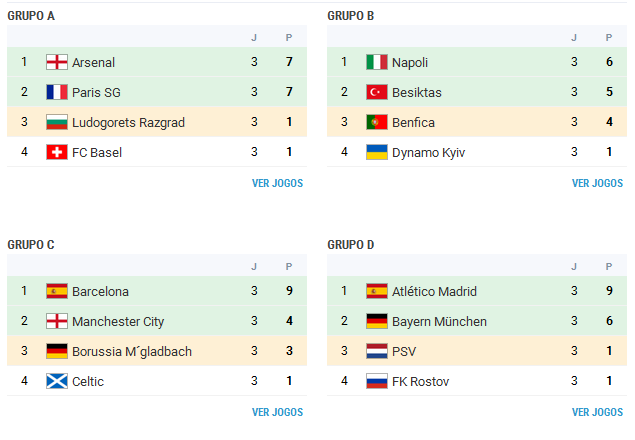Click the Borussia M´gladbach team name
This screenshot has height=440, width=635.
131,351
